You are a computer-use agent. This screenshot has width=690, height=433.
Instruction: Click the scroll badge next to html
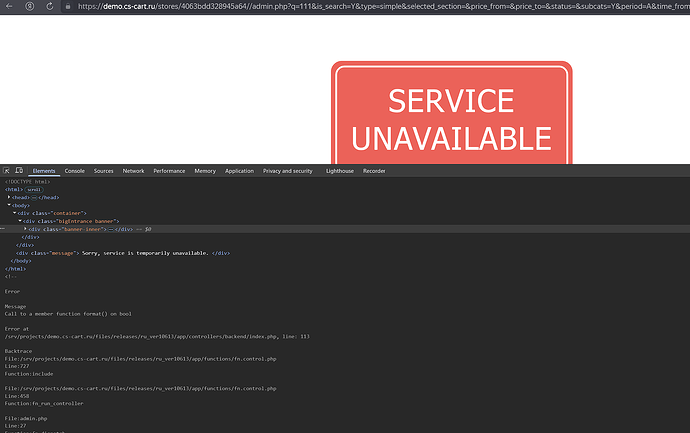point(34,190)
